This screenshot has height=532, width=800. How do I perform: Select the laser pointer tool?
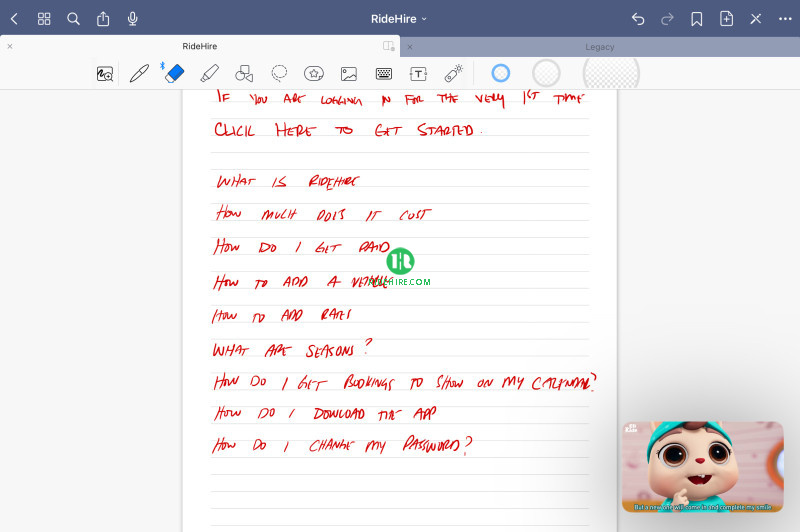(453, 73)
